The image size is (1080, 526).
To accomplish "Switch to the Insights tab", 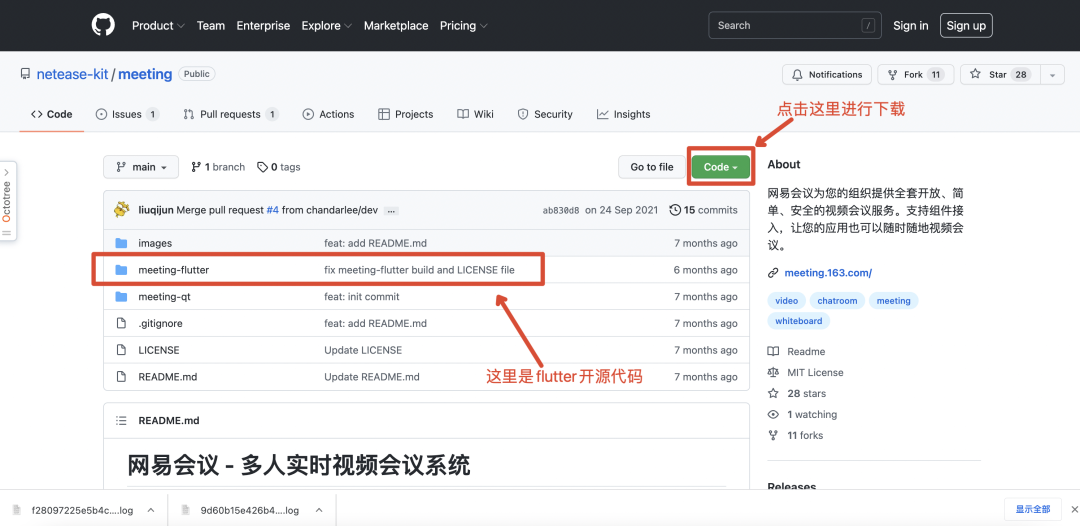I will (x=623, y=114).
